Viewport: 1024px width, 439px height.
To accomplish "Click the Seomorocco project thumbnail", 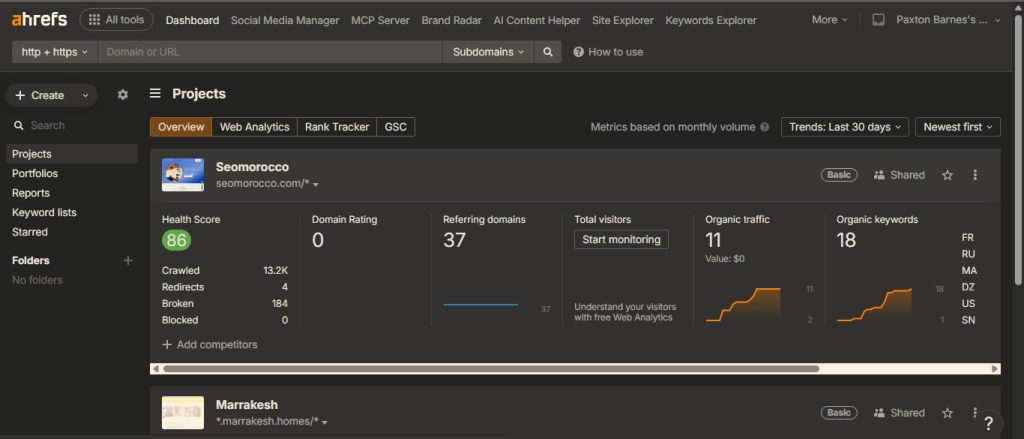I will click(183, 175).
